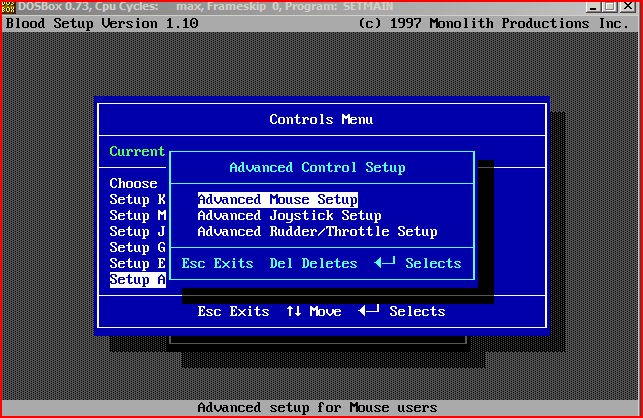Minimize the DOSBox window
Viewport: 643px width, 418px height.
[x=593, y=7]
